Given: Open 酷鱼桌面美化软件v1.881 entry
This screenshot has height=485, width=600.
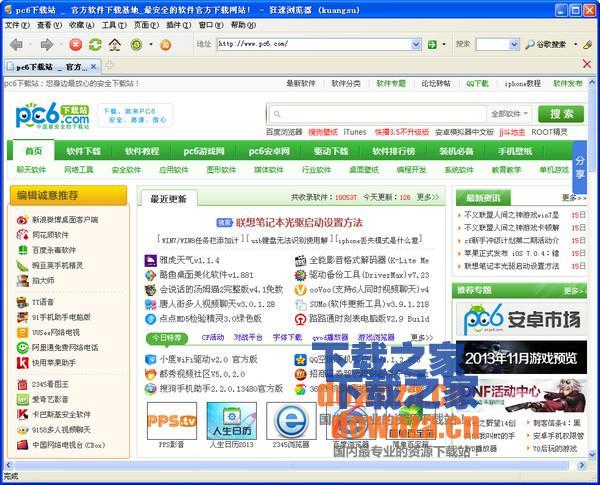Looking at the screenshot, I should [x=199, y=275].
